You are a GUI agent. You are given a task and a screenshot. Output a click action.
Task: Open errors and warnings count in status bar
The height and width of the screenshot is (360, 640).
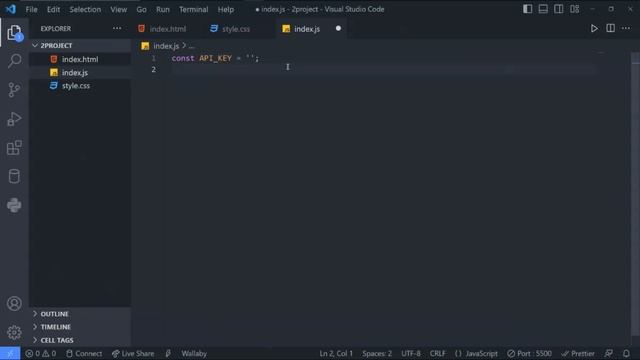click(x=40, y=353)
